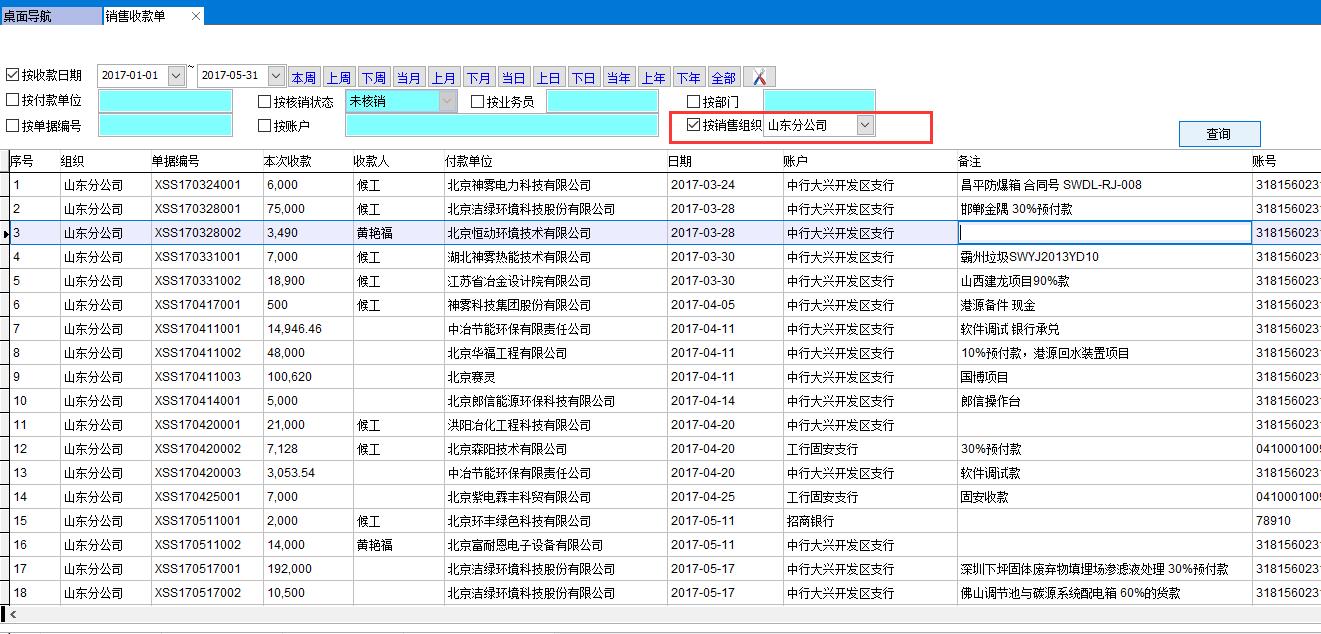Click the 查询 query button
1321x634 pixels.
click(1219, 133)
